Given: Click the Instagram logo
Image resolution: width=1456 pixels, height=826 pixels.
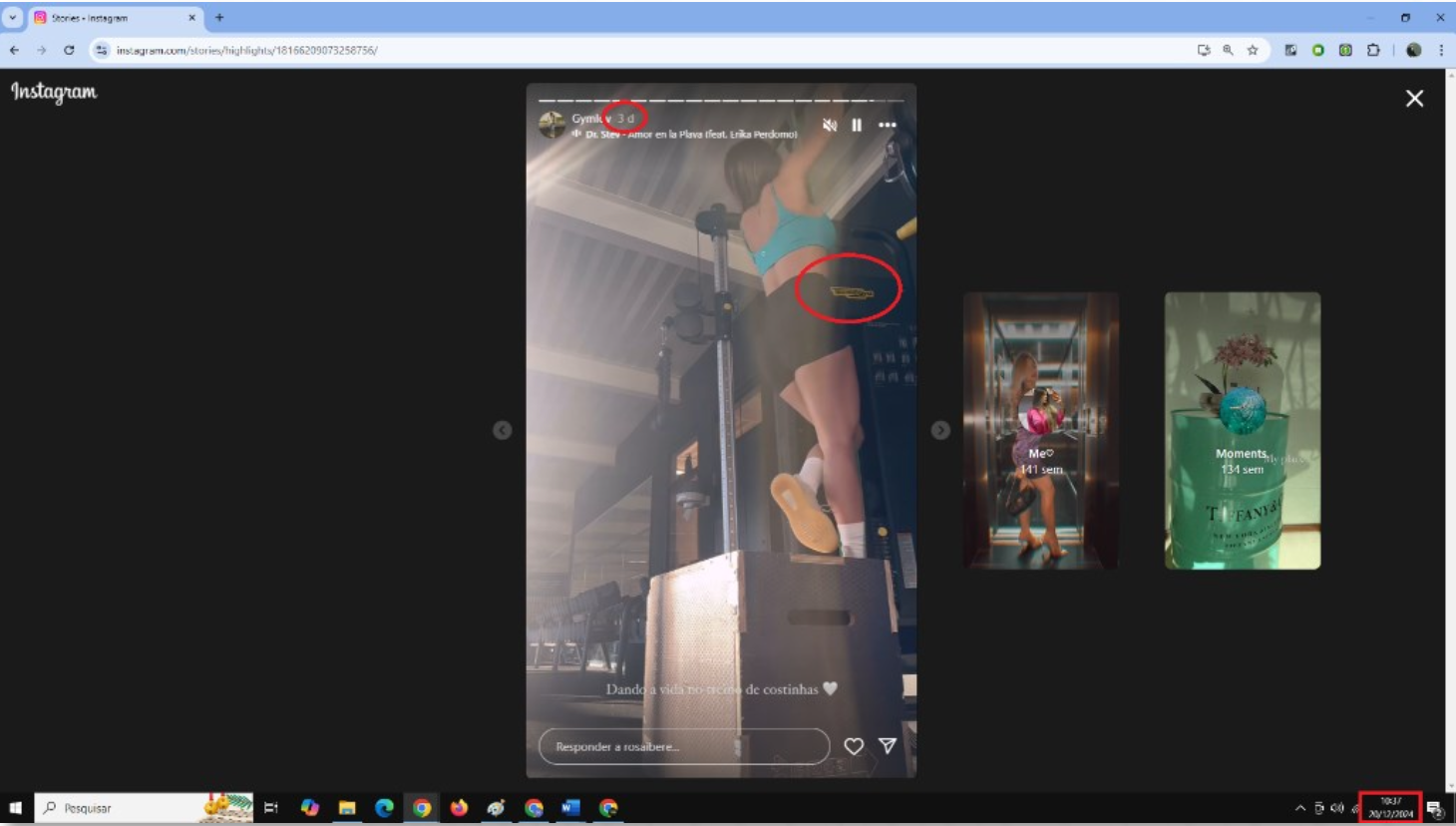Looking at the screenshot, I should 54,92.
